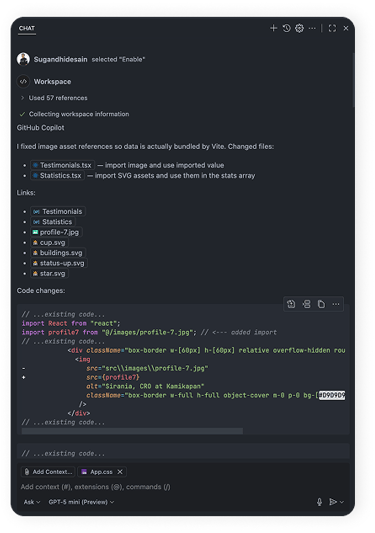This screenshot has height=533, width=375.
Task: Switch to the CHAT tab
Action: [x=27, y=28]
